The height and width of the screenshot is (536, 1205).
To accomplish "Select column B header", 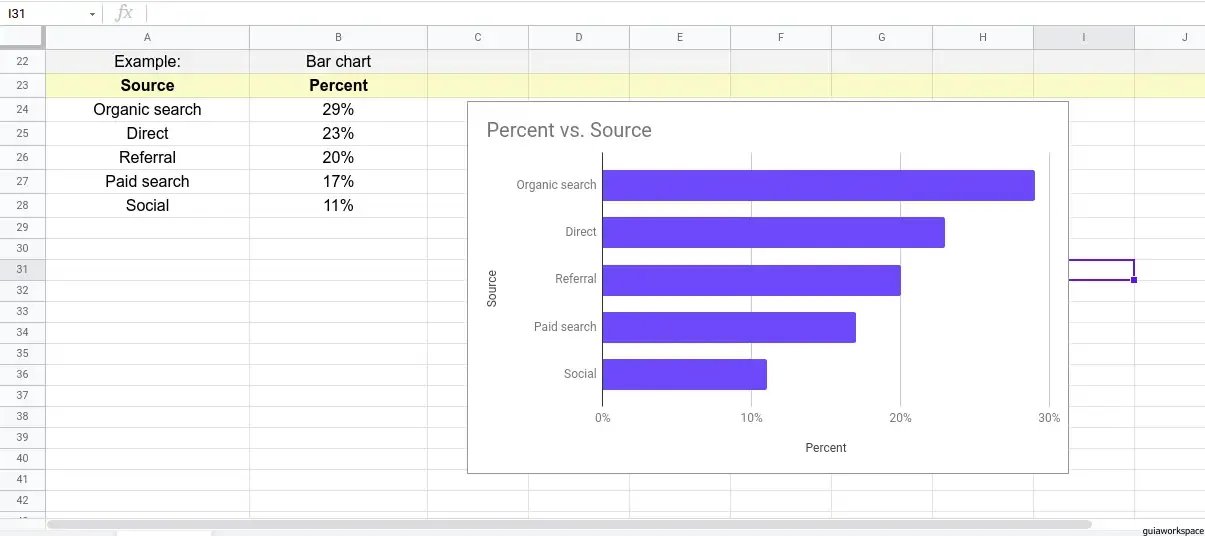I will click(338, 37).
